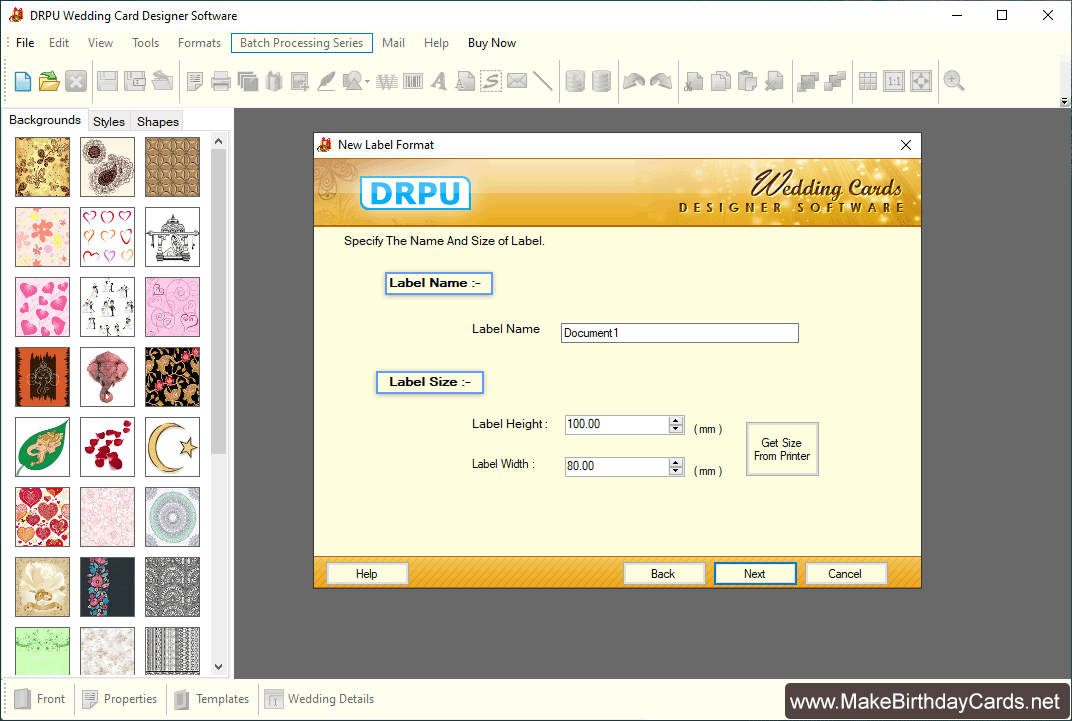This screenshot has height=721, width=1072.
Task: Open the Wedding Details bottom tab
Action: (x=320, y=698)
